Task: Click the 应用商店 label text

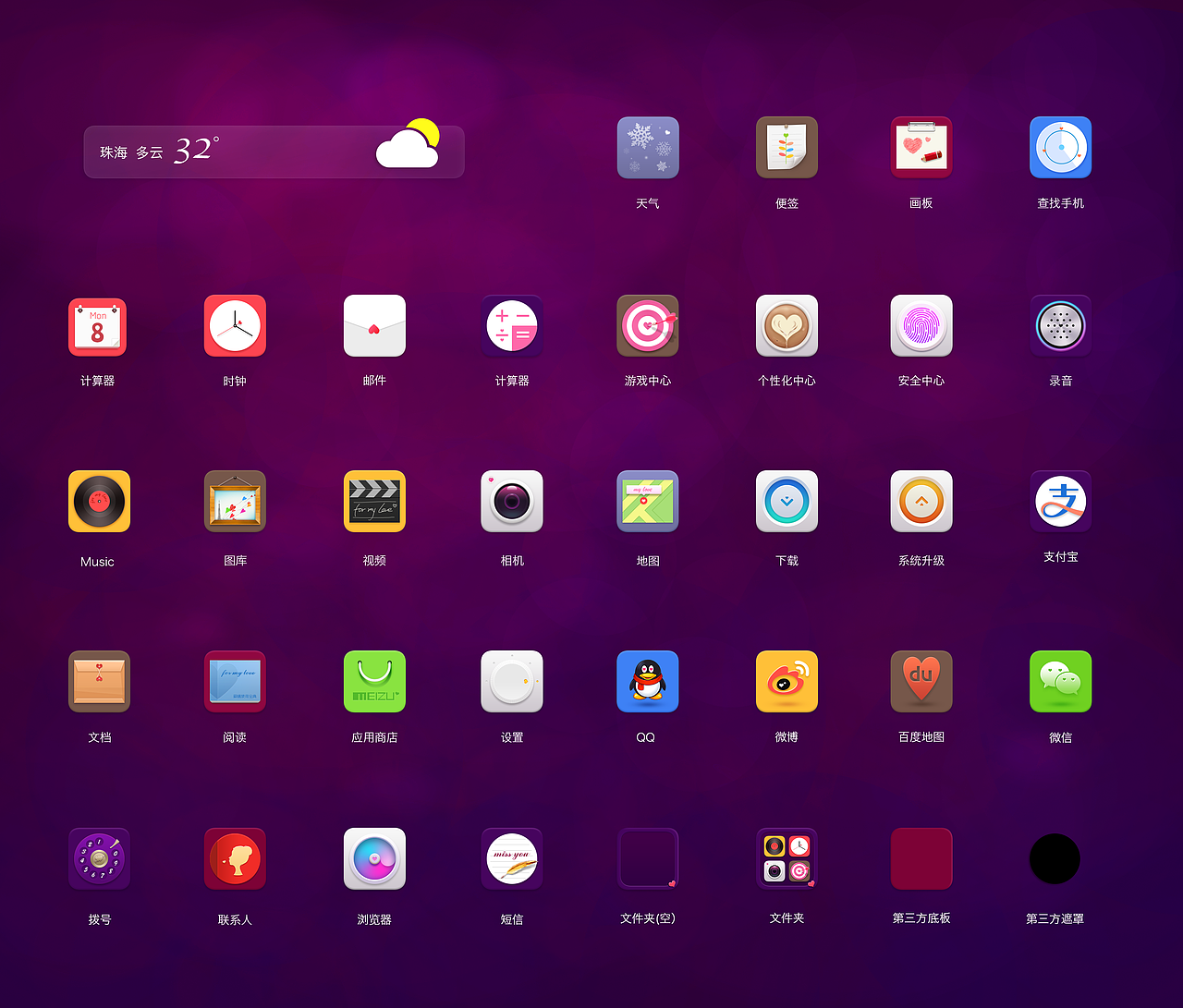Action: coord(374,737)
